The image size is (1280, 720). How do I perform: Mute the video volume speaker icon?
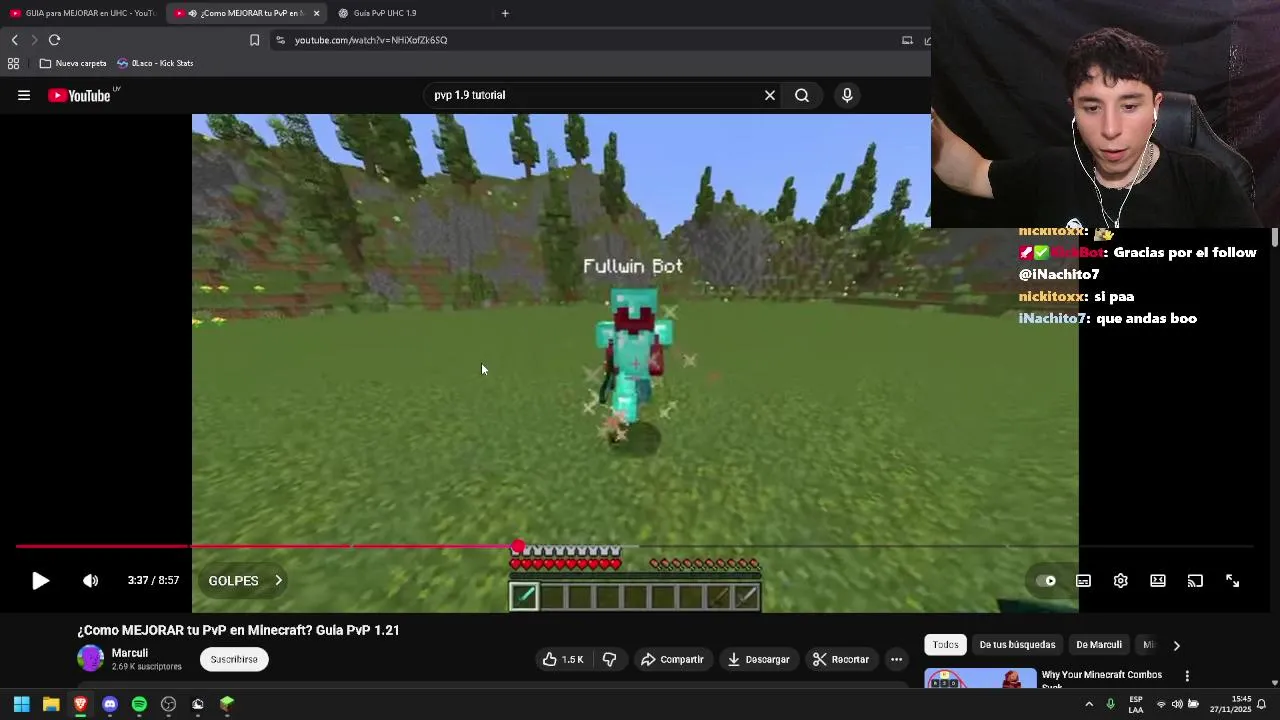[x=90, y=581]
